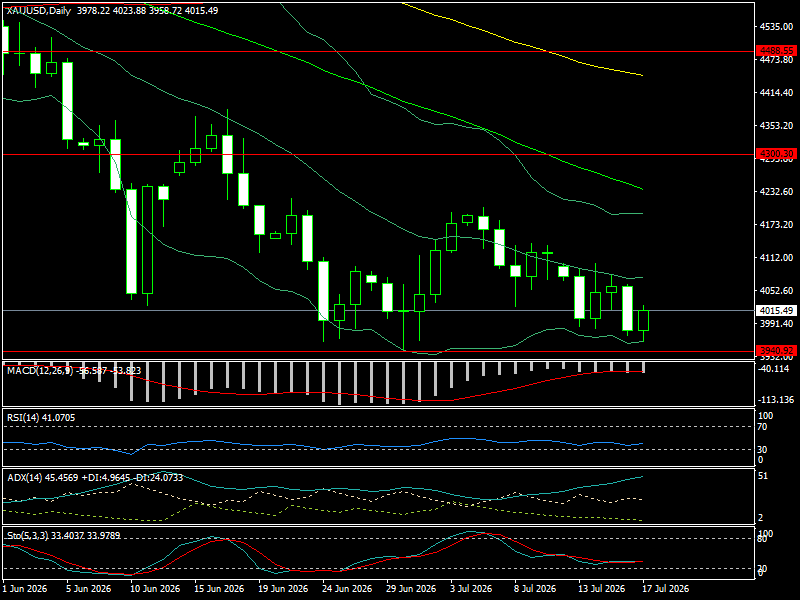Image resolution: width=800 pixels, height=600 pixels.
Task: Click the current price tag 4015.49
Action: (x=776, y=311)
